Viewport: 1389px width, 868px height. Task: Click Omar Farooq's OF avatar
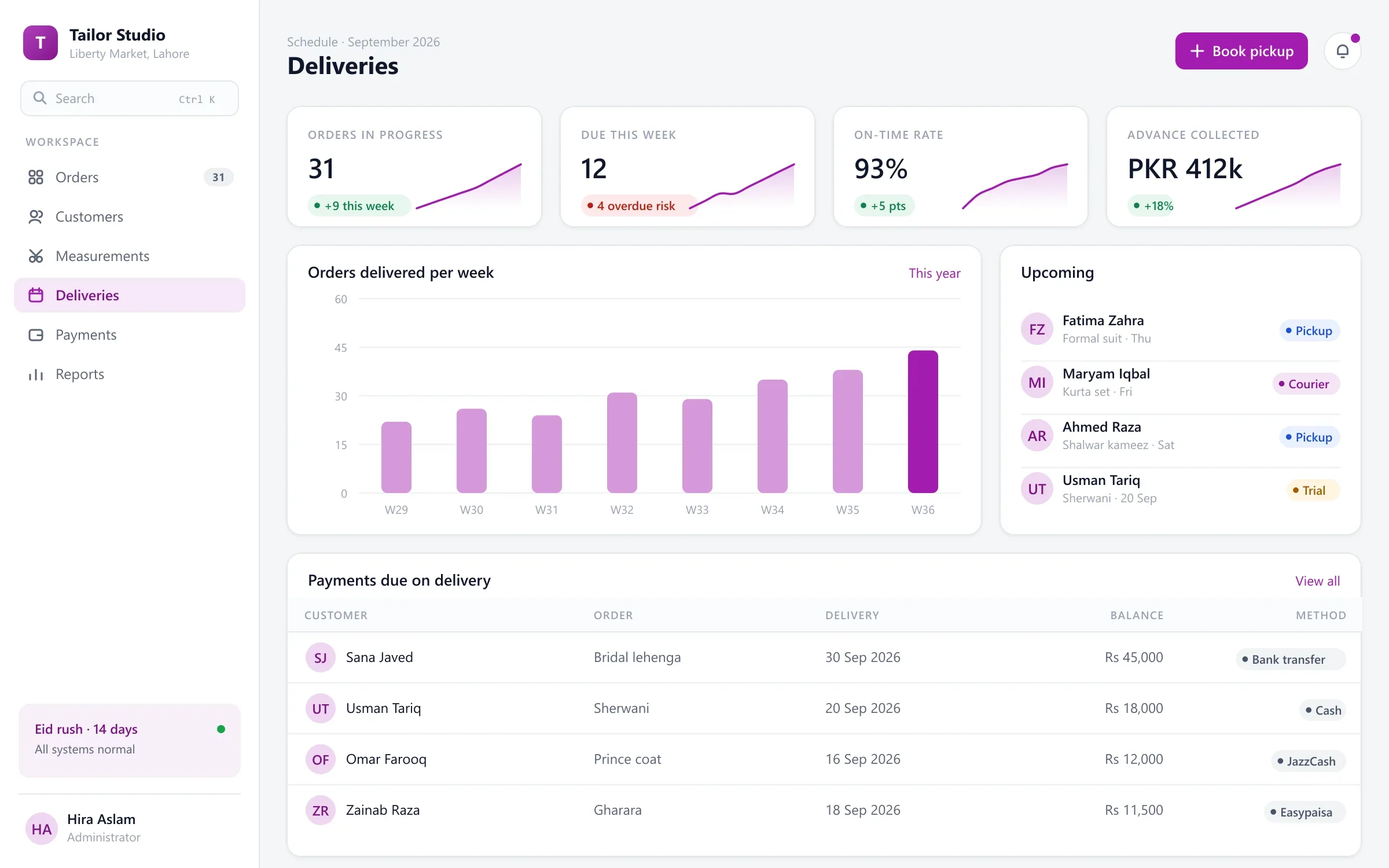point(321,759)
